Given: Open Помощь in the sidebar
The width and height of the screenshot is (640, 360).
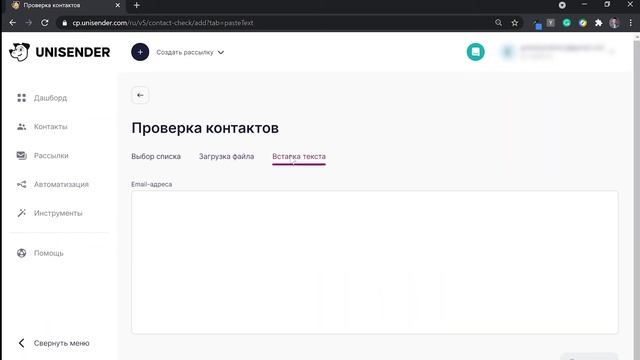Looking at the screenshot, I should tap(49, 253).
